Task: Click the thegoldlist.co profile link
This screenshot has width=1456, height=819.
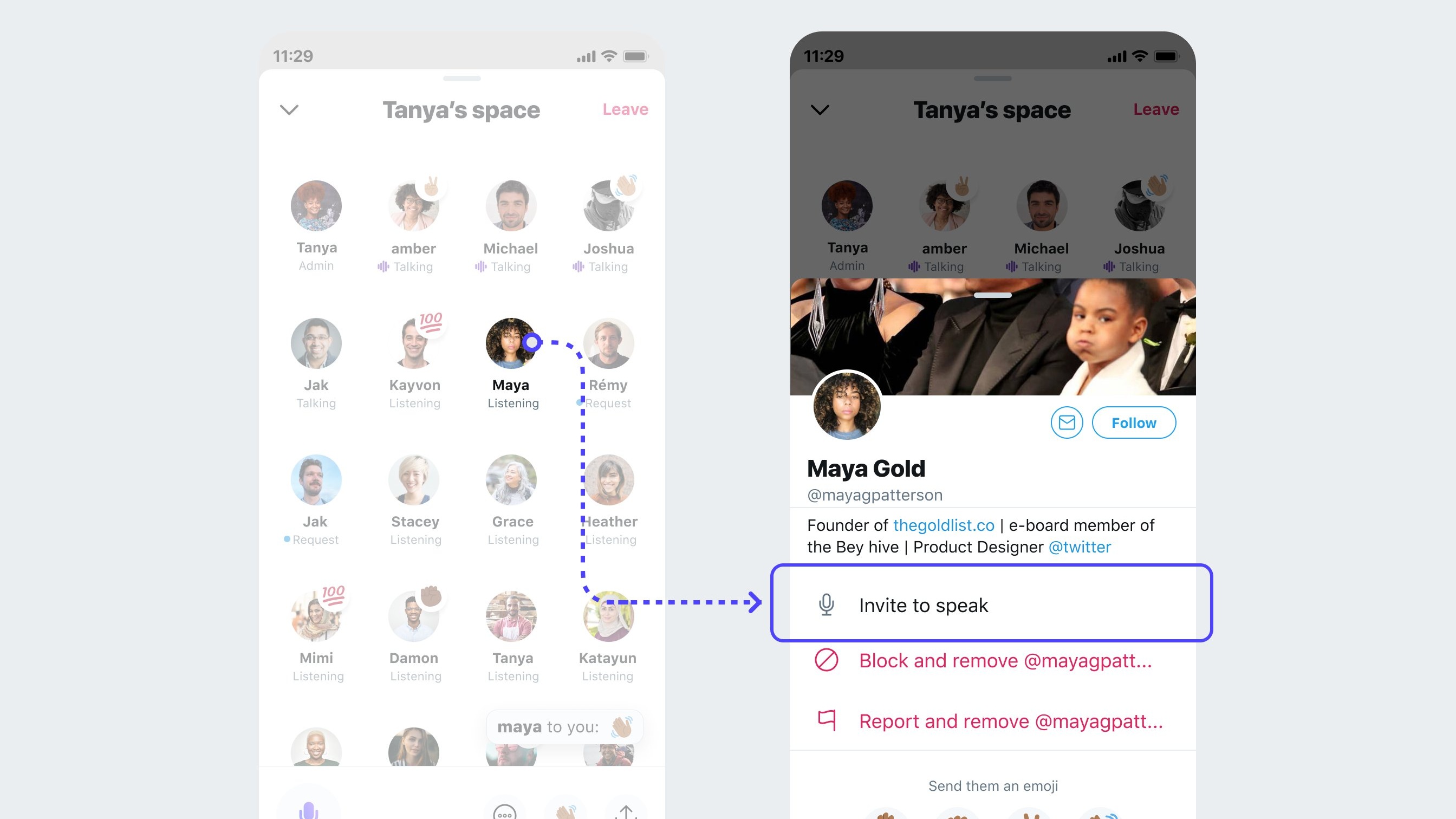Action: click(x=943, y=524)
